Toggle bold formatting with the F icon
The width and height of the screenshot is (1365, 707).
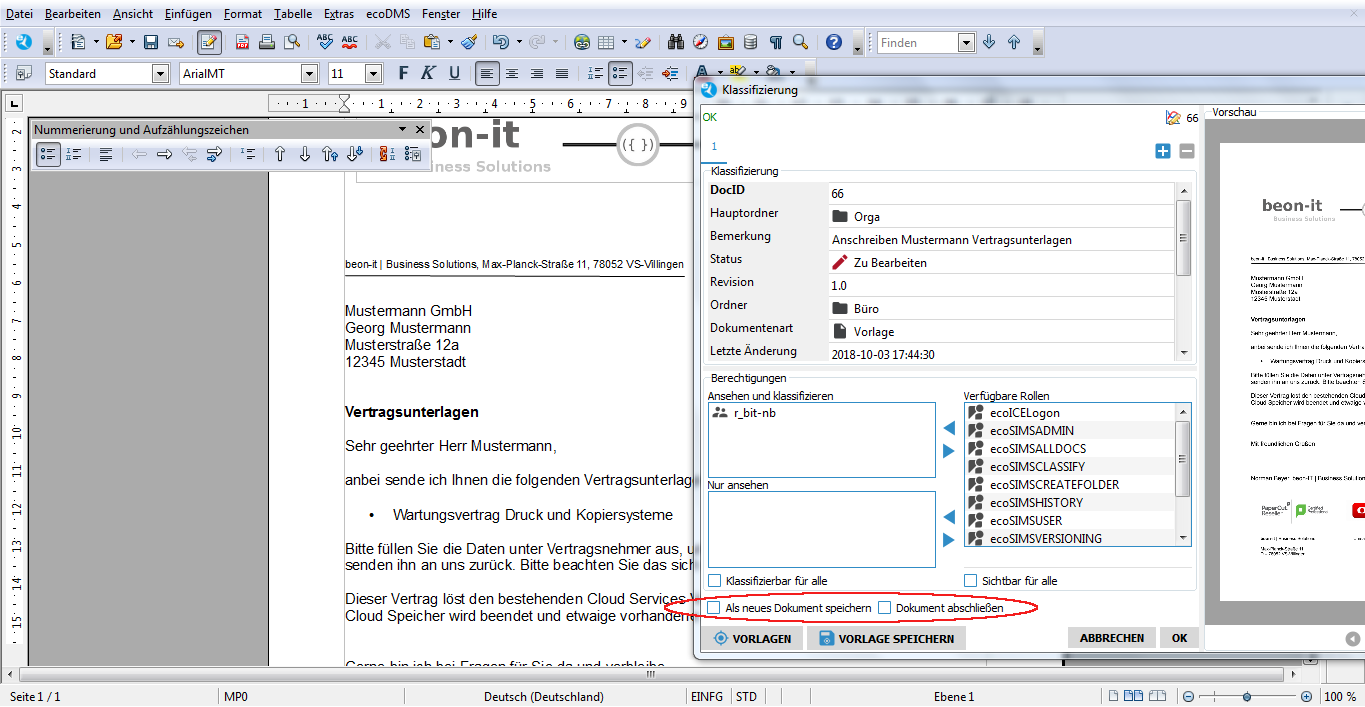(x=404, y=73)
